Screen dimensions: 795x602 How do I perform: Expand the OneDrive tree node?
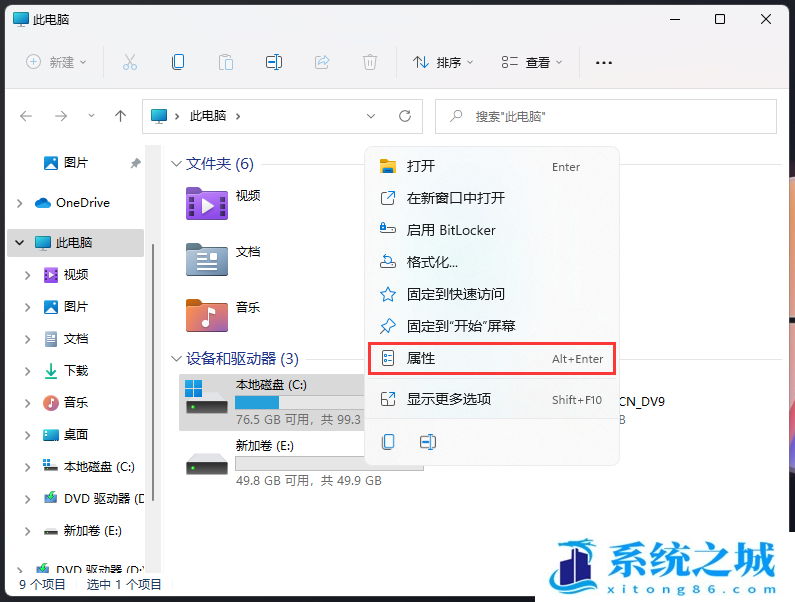(x=20, y=203)
